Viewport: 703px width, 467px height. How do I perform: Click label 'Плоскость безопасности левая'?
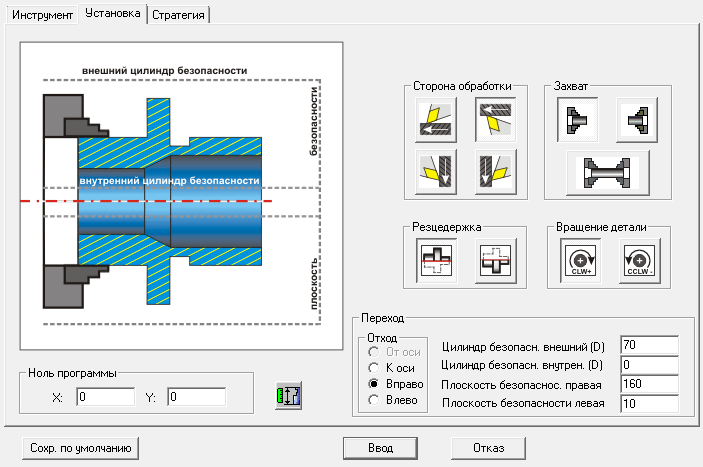point(523,403)
